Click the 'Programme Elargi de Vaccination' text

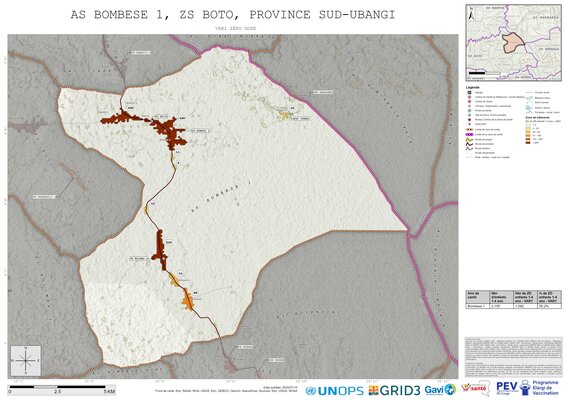545,387
